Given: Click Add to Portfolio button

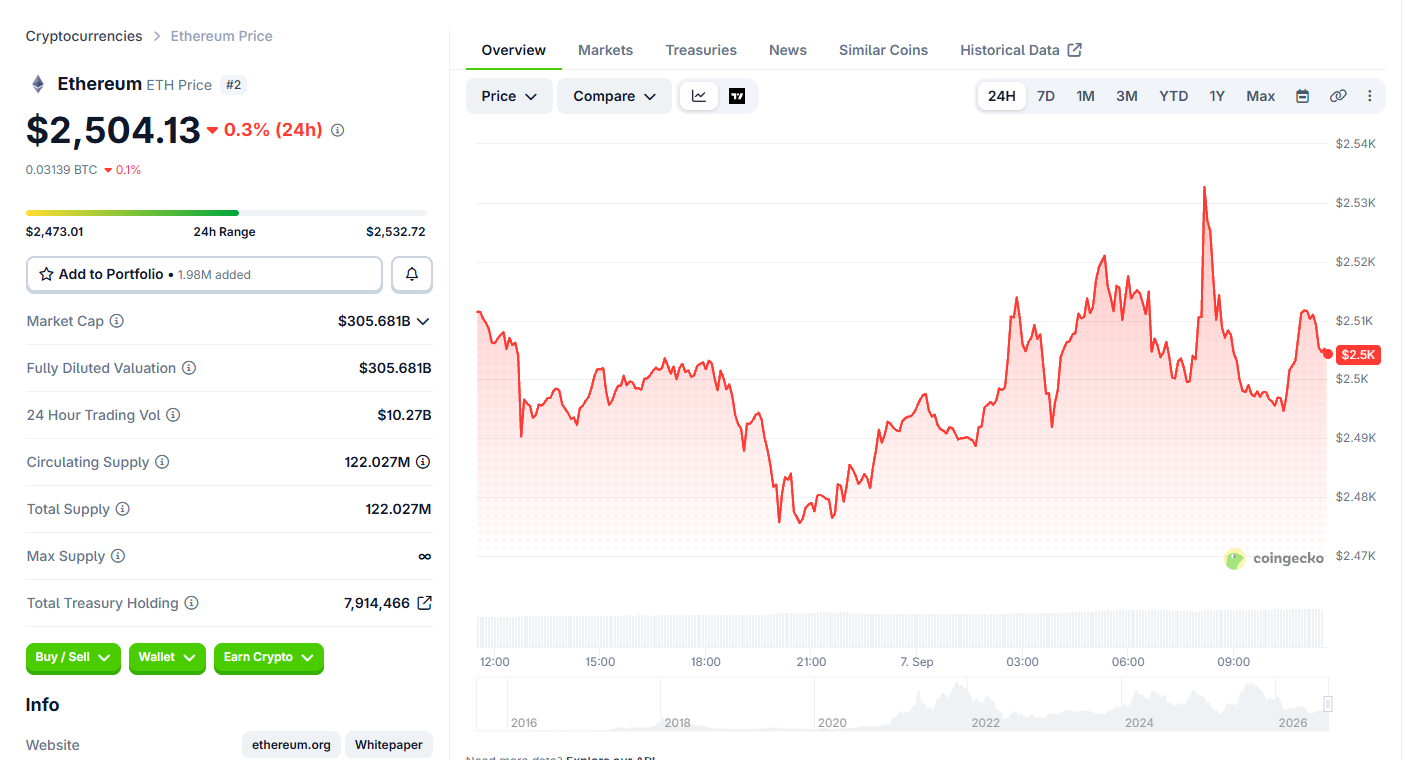Looking at the screenshot, I should point(204,274).
